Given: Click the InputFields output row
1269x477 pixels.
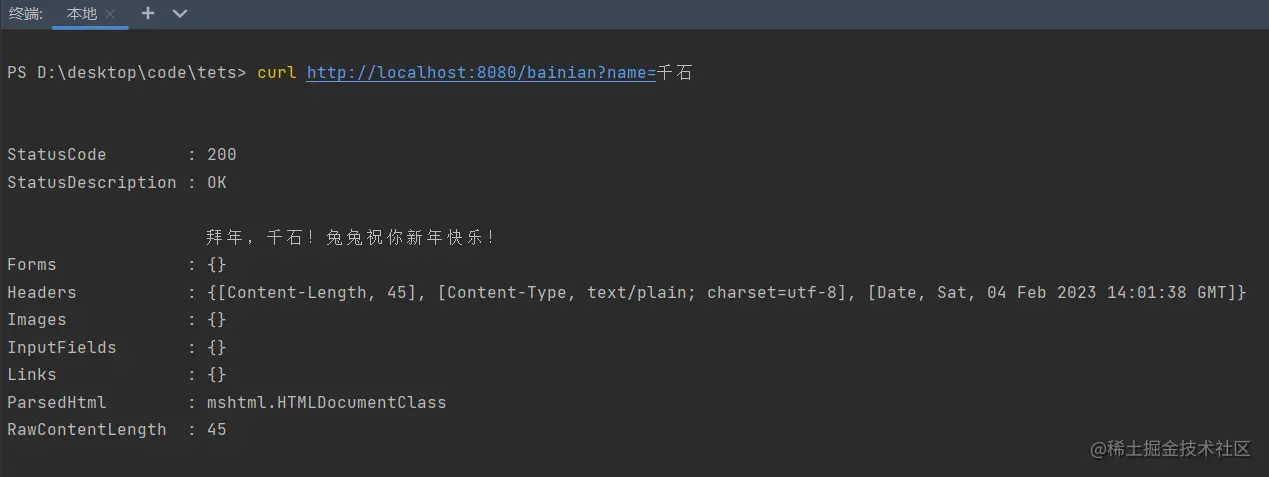Looking at the screenshot, I should (x=117, y=348).
